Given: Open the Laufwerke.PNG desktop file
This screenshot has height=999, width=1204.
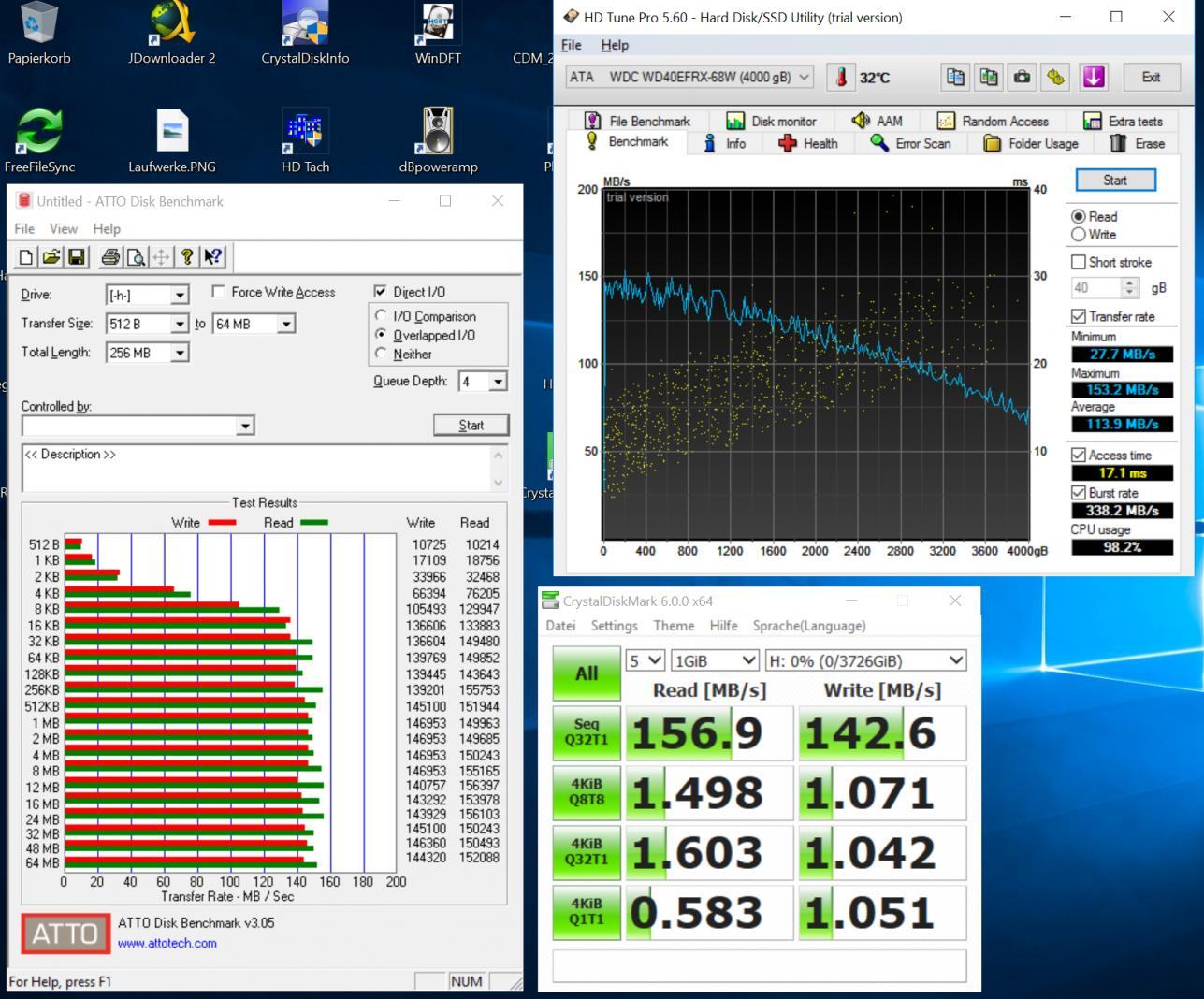Looking at the screenshot, I should point(172,141).
